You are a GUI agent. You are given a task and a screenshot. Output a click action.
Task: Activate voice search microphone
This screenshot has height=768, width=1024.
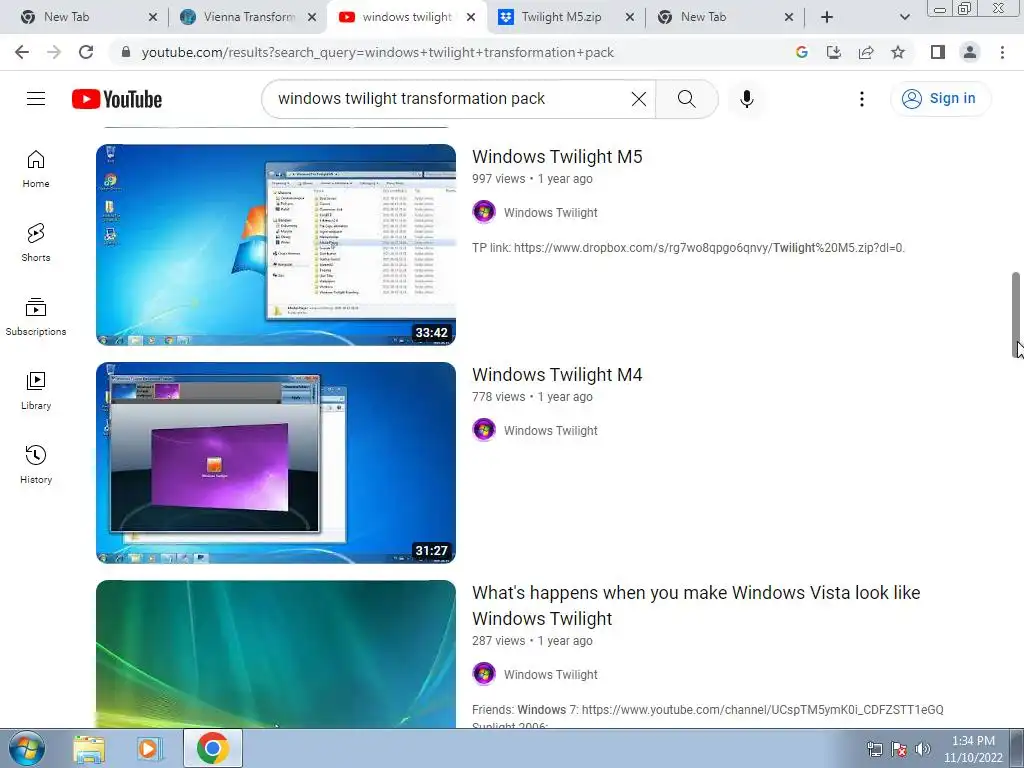tap(746, 99)
